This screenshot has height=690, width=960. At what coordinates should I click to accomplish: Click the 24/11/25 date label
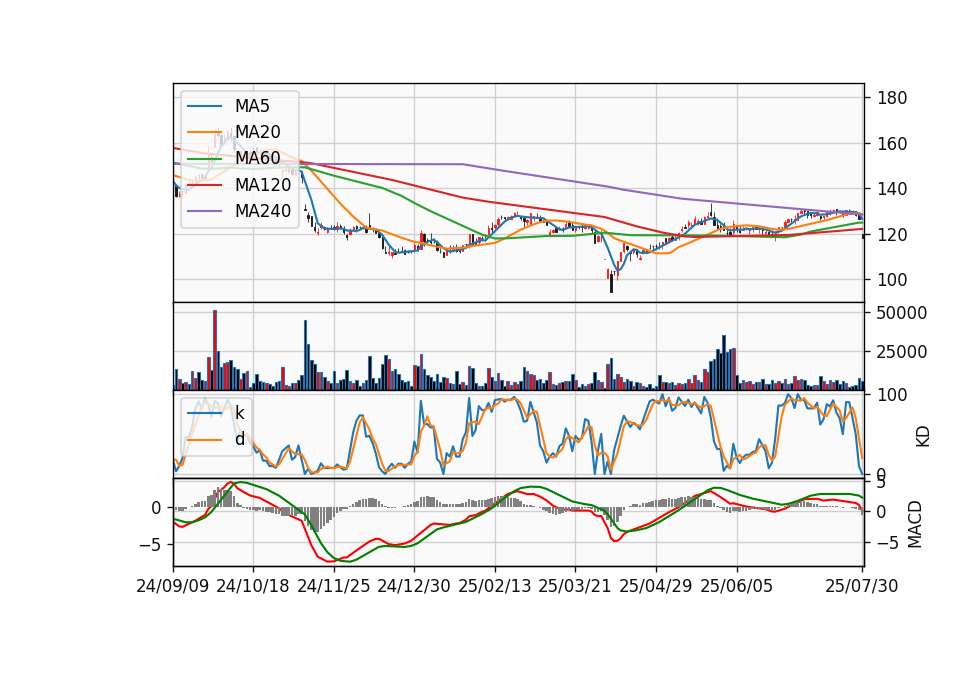334,586
